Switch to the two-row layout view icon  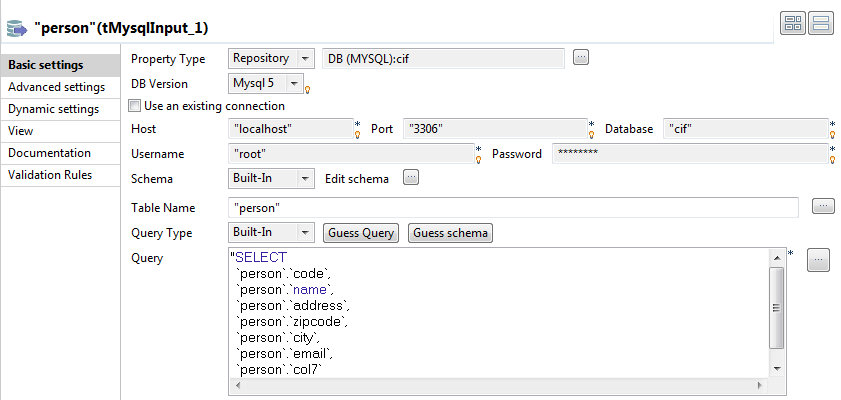click(x=821, y=22)
